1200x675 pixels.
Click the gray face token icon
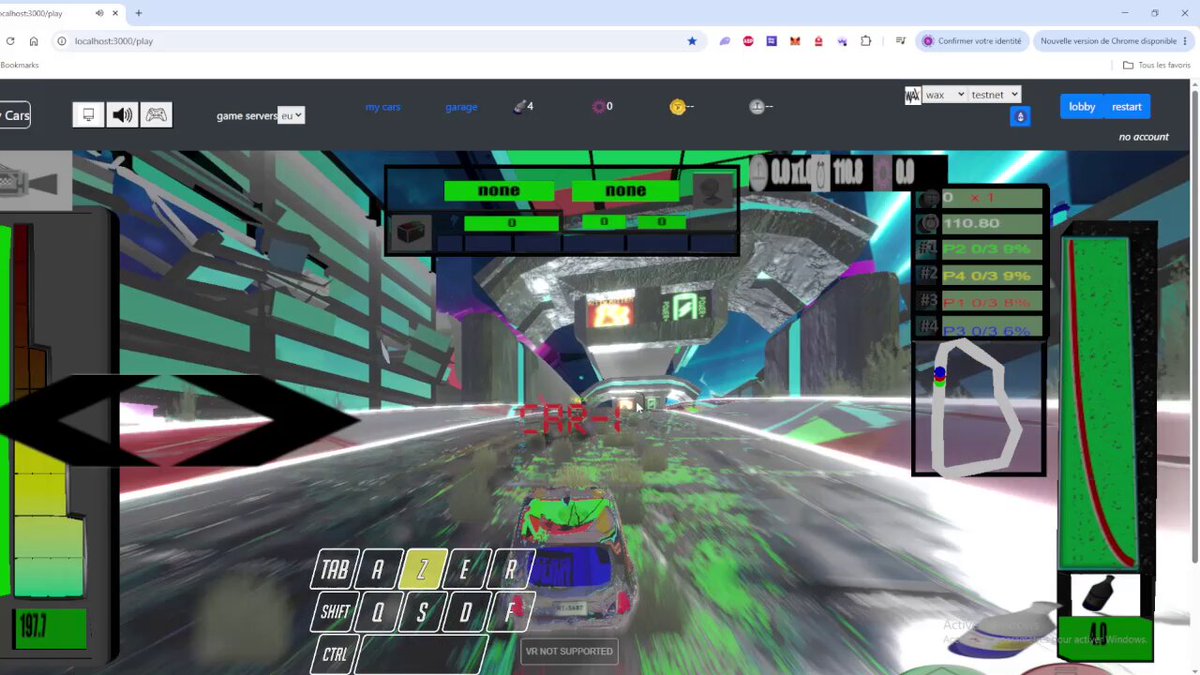click(x=757, y=107)
